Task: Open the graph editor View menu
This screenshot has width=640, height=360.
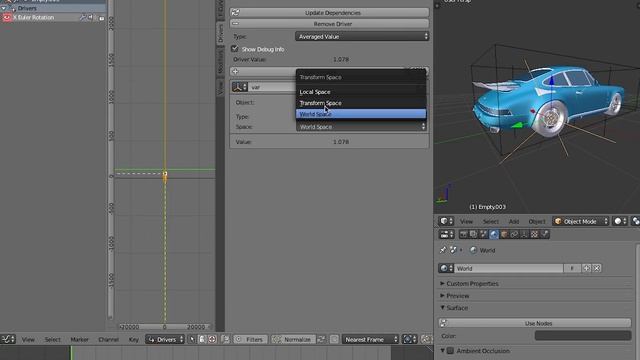Action: point(28,339)
